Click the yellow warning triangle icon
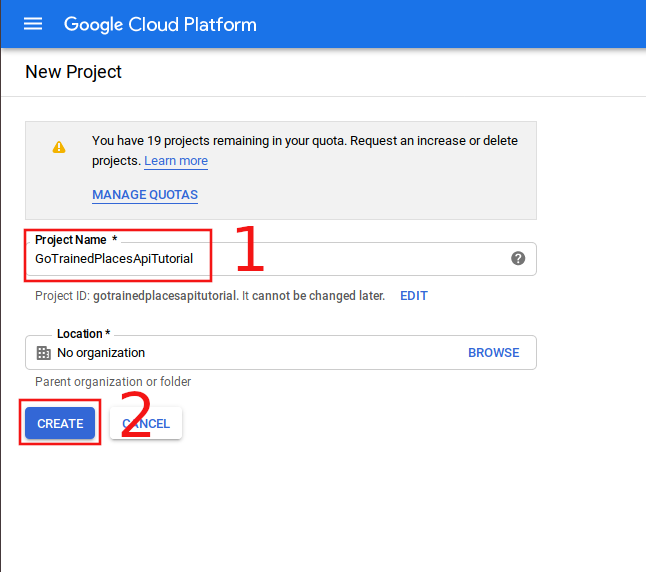 coord(59,147)
